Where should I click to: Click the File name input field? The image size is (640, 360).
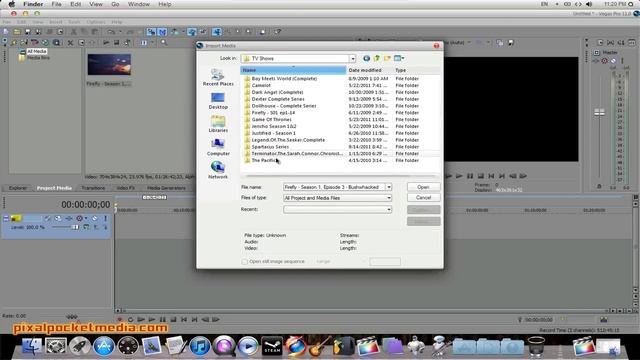pyautogui.click(x=334, y=187)
